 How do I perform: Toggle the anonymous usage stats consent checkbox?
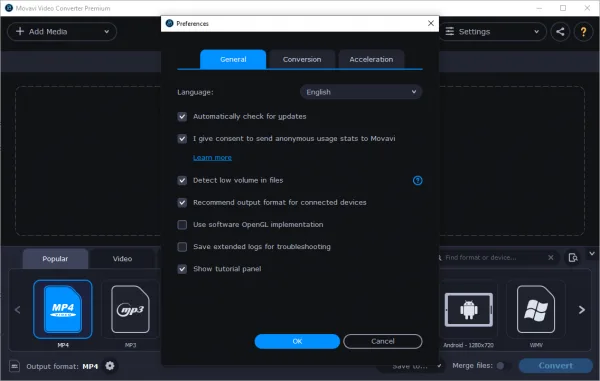tap(182, 138)
